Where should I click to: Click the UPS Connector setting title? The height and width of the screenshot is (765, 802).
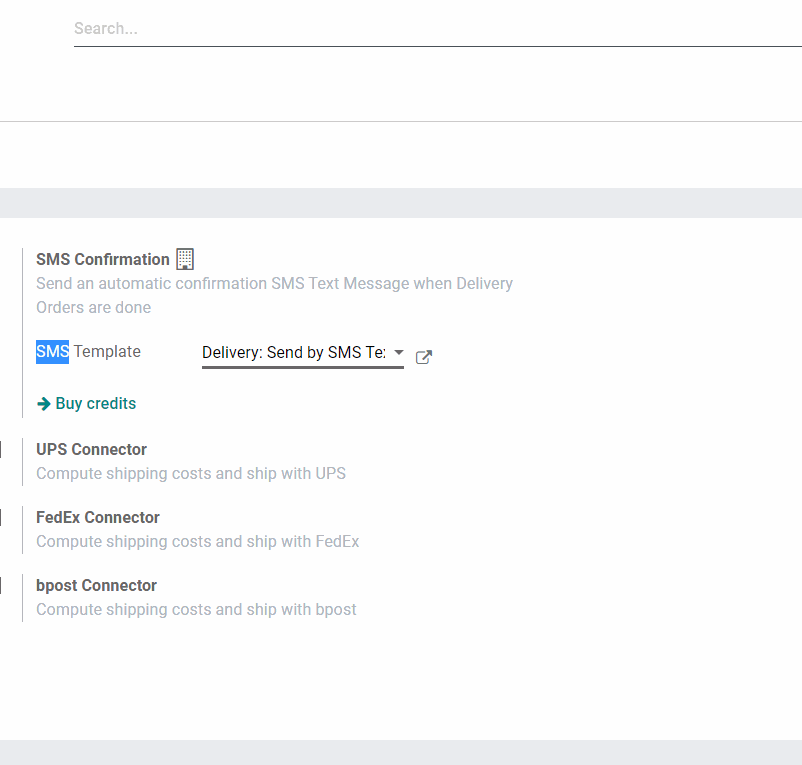pyautogui.click(x=91, y=449)
